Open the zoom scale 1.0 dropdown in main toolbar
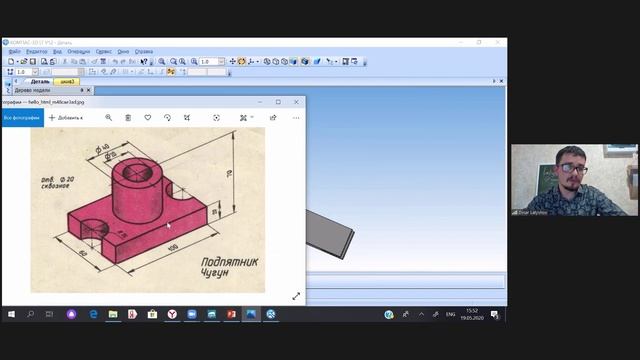 [x=221, y=62]
